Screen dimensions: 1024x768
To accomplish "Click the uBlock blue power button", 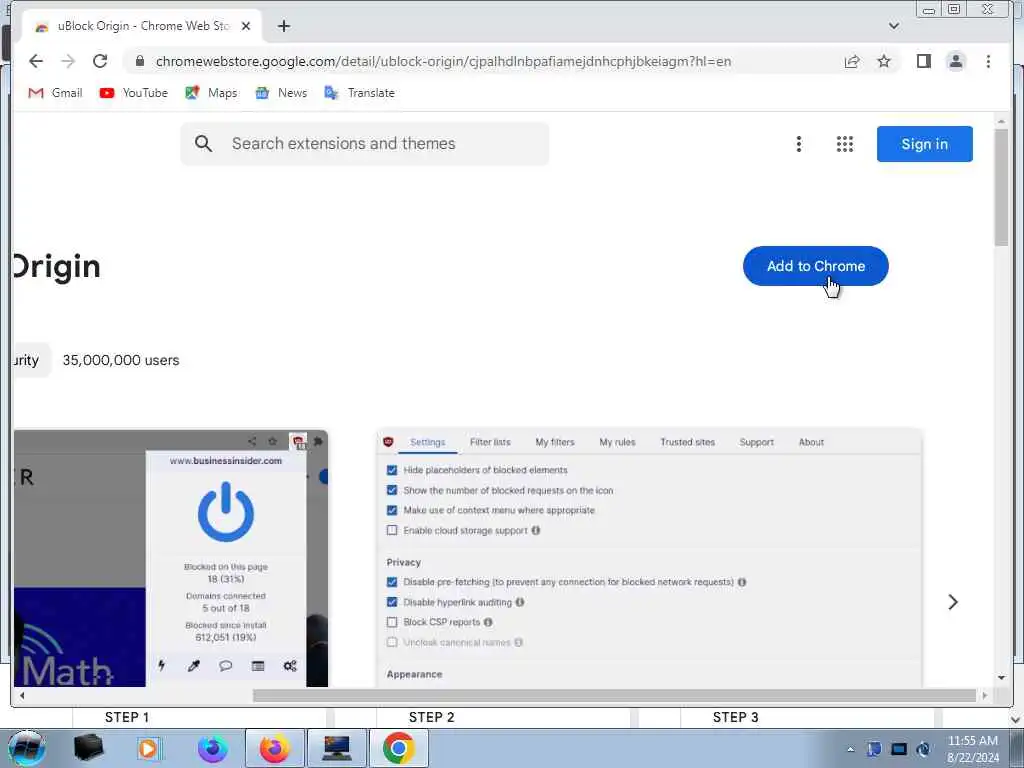I will [226, 512].
